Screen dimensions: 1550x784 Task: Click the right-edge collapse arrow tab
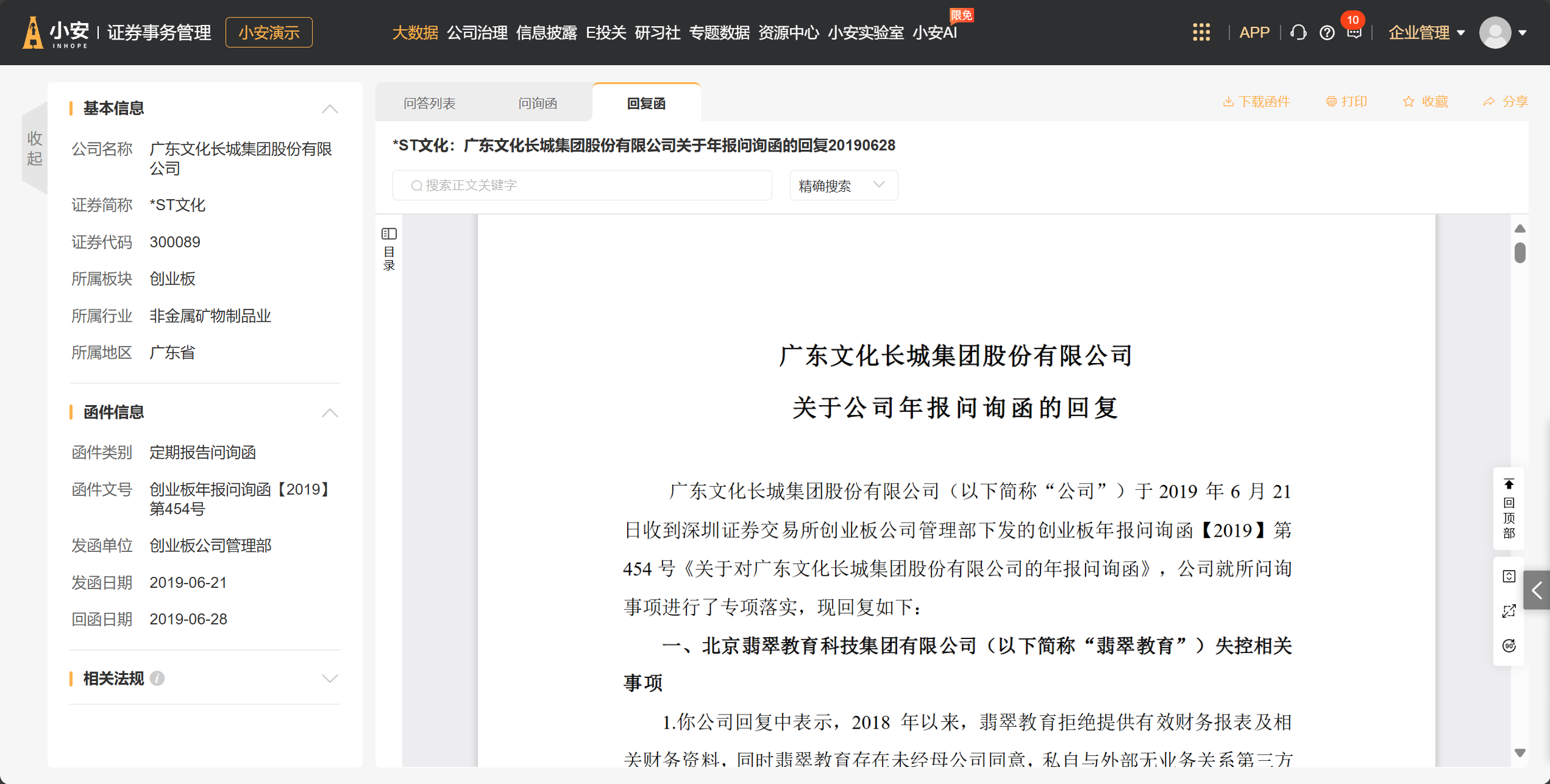coord(1537,590)
